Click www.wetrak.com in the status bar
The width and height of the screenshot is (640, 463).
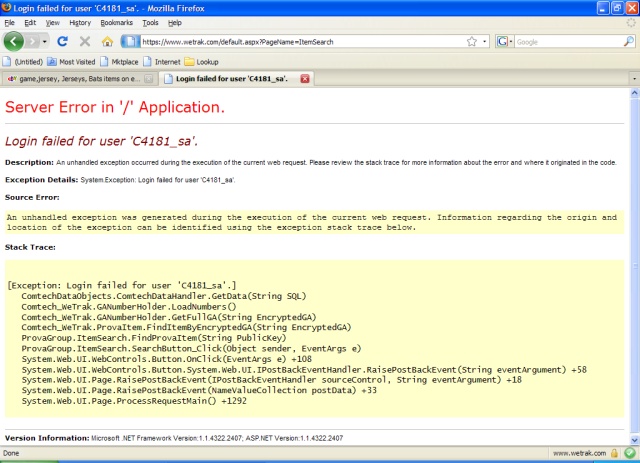coord(579,453)
